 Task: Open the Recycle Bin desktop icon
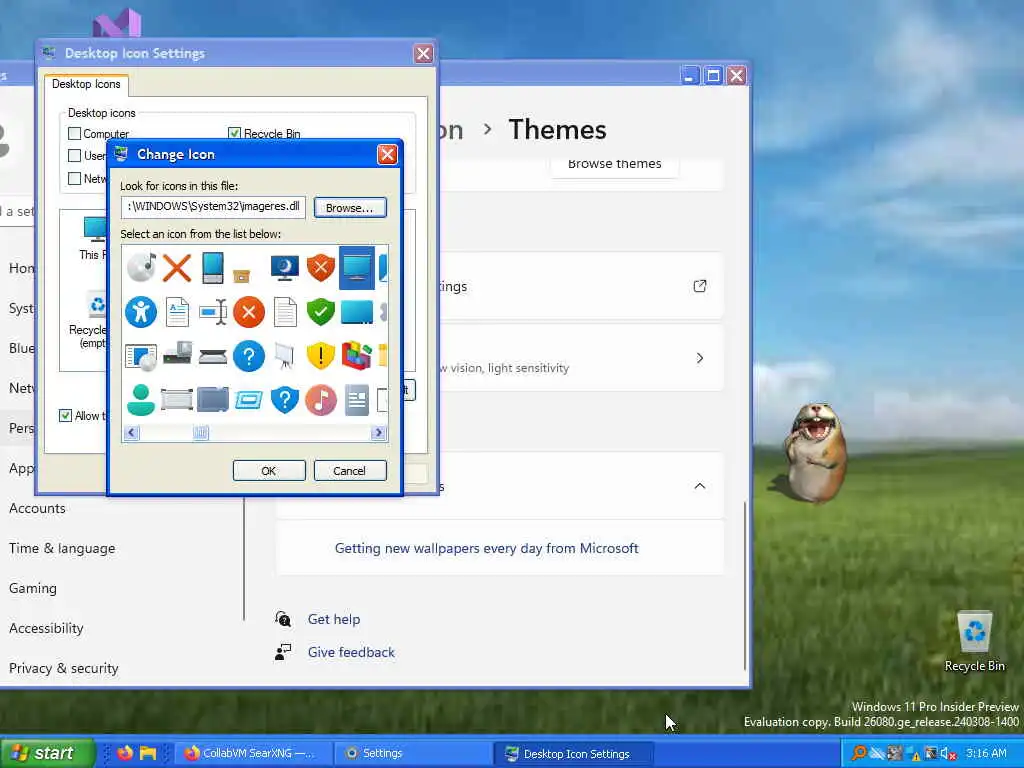pos(974,641)
